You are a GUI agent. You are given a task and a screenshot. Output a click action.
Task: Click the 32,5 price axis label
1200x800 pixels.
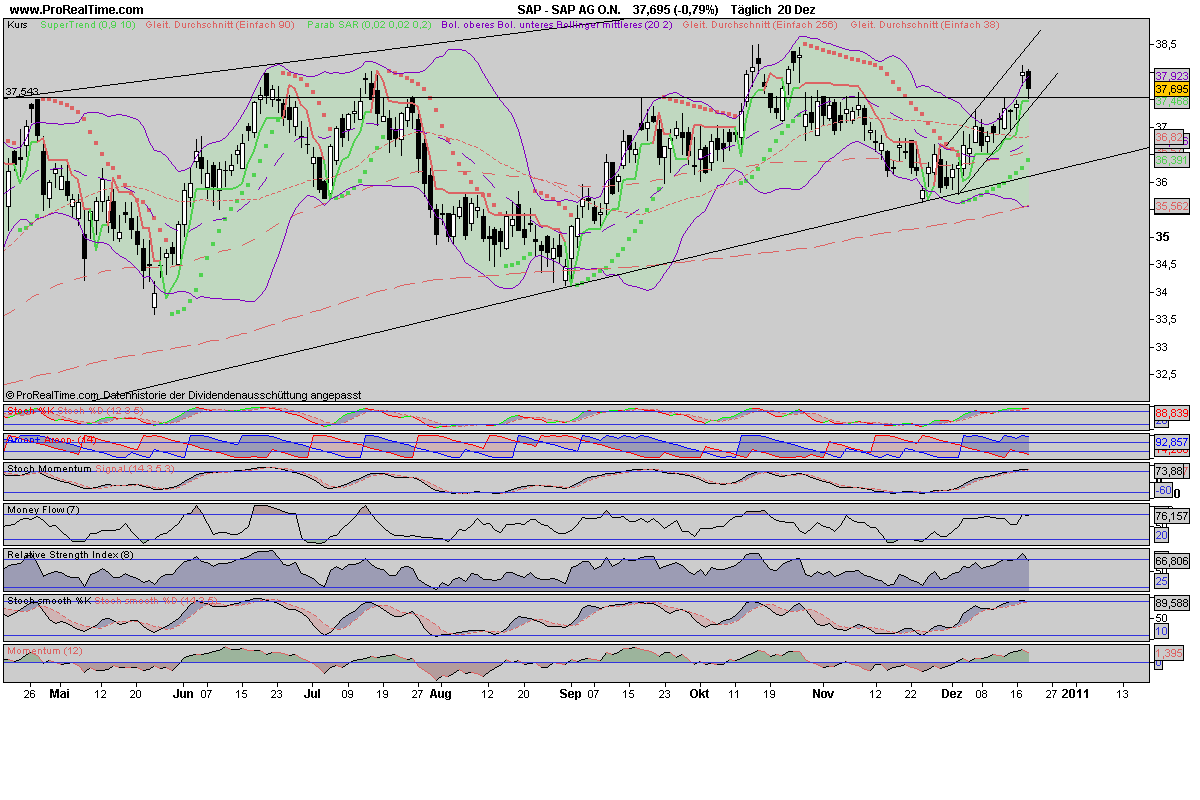pyautogui.click(x=1168, y=375)
